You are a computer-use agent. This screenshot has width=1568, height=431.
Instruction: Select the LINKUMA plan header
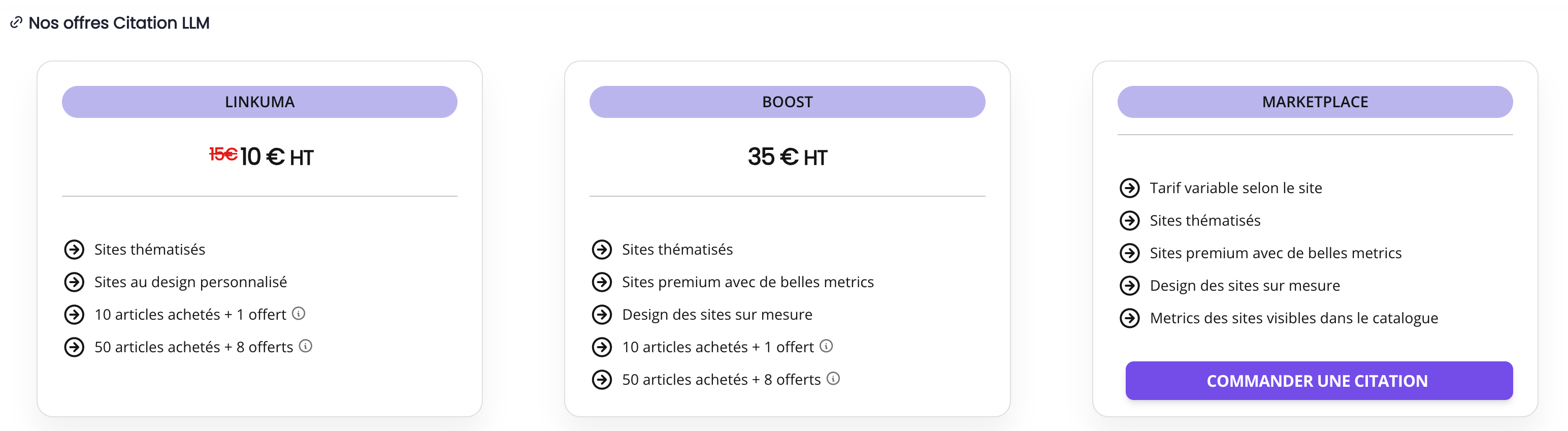coord(259,102)
